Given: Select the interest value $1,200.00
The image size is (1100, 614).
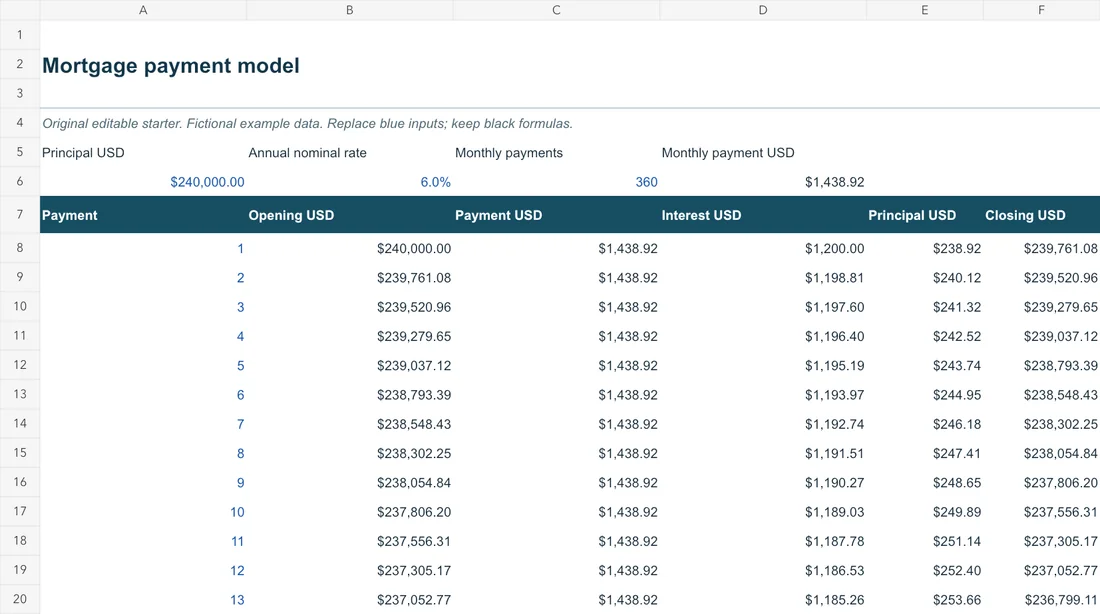Looking at the screenshot, I should point(834,248).
